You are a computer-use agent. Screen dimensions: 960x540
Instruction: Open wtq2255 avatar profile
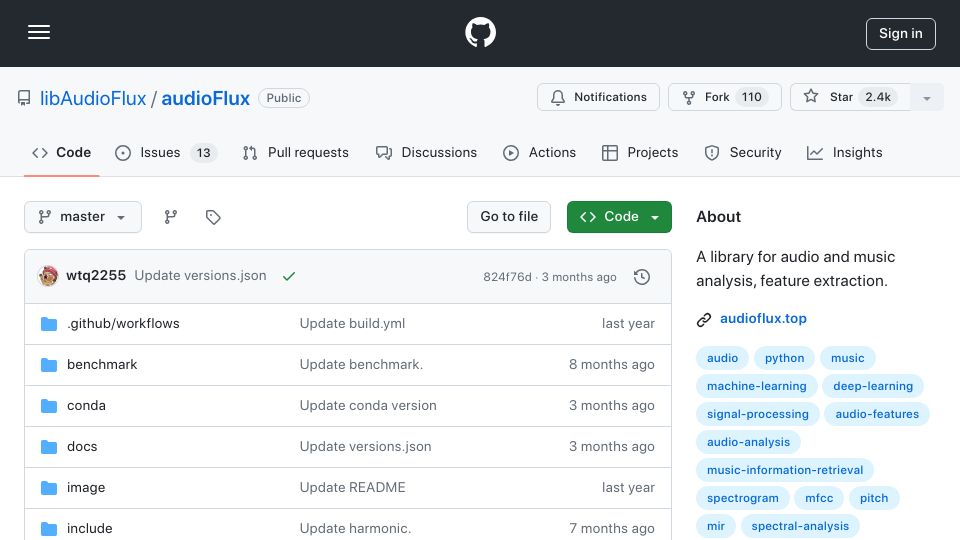pos(48,276)
